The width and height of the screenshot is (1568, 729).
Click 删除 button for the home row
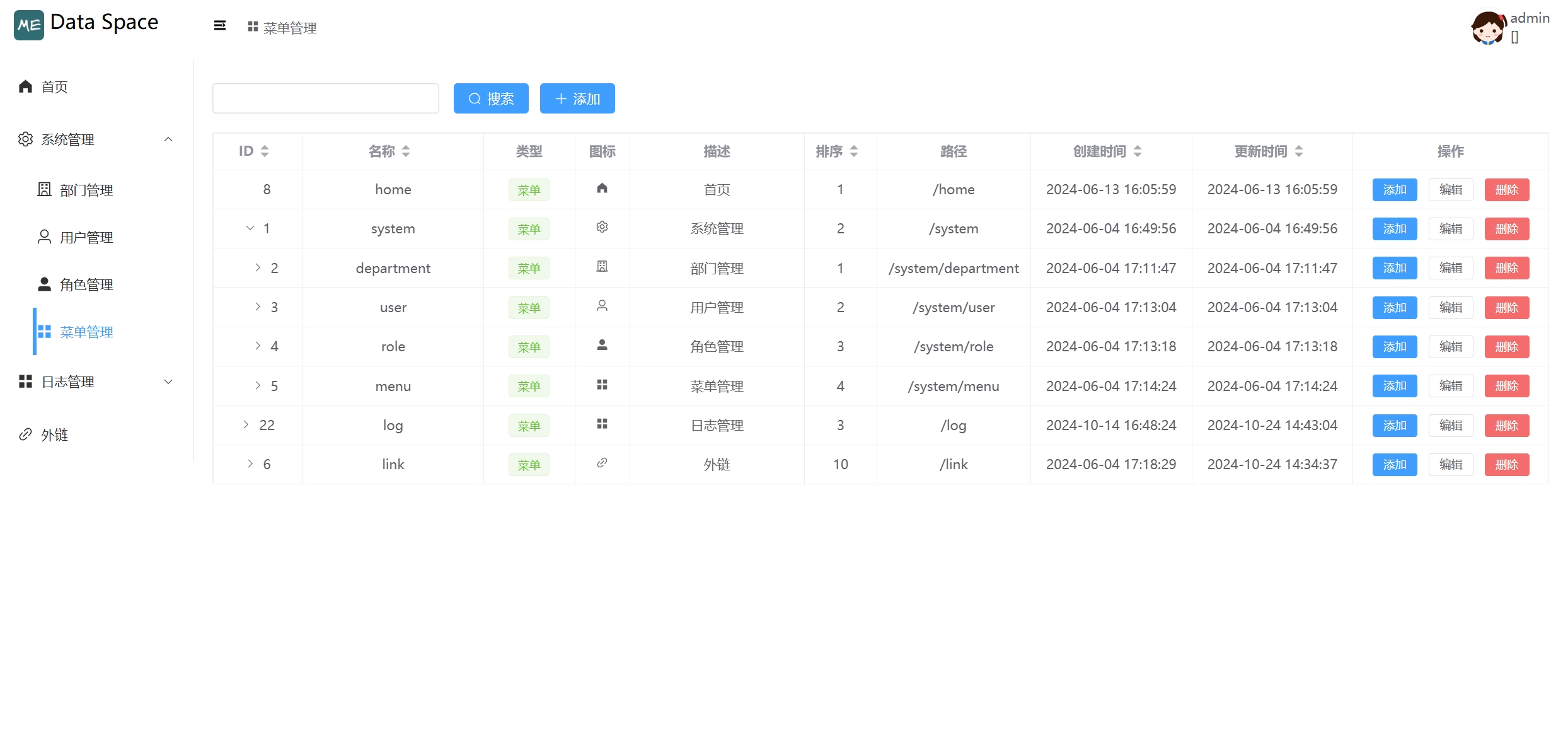(1506, 190)
